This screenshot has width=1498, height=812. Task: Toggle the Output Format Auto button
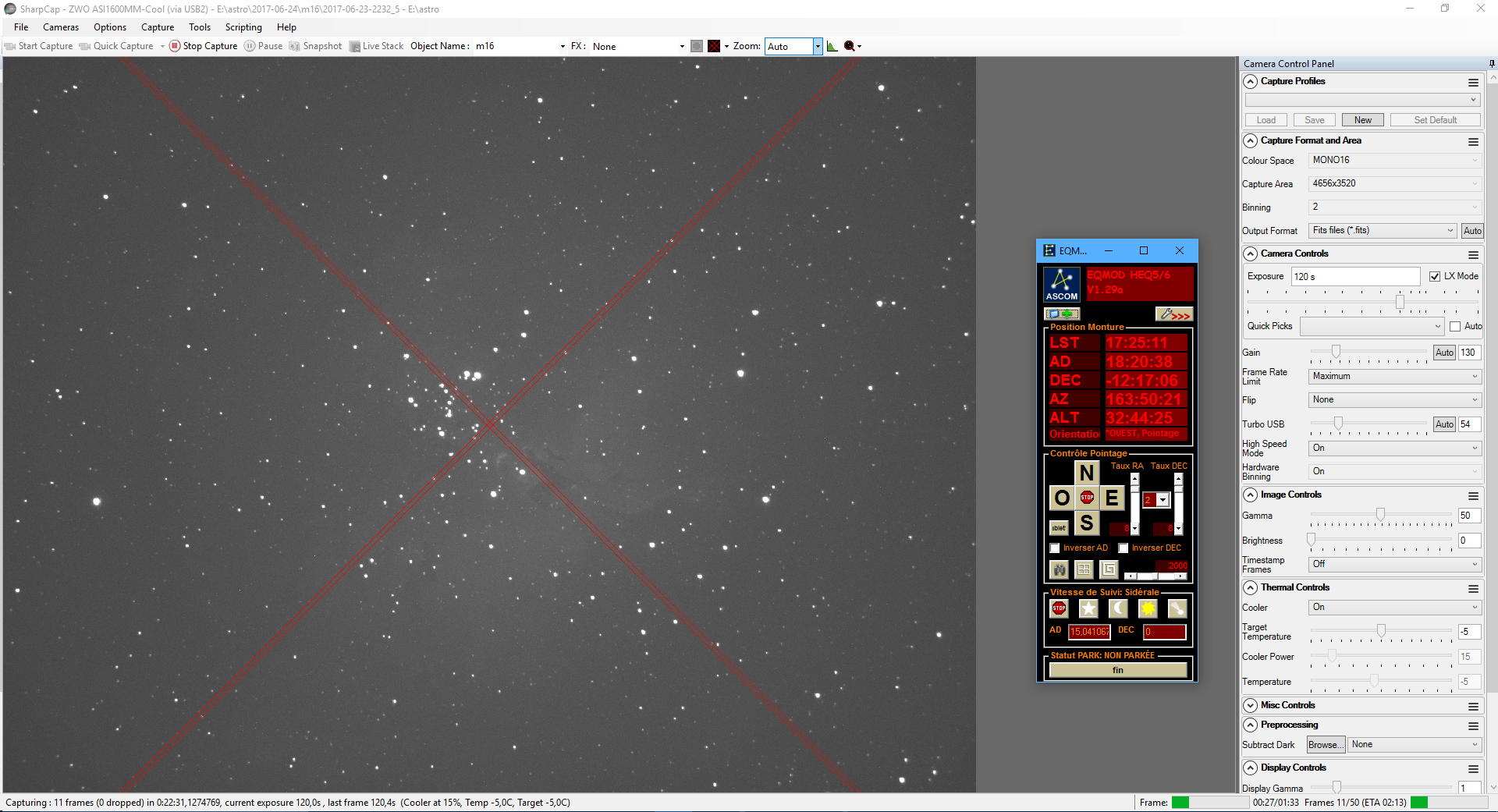[1472, 231]
